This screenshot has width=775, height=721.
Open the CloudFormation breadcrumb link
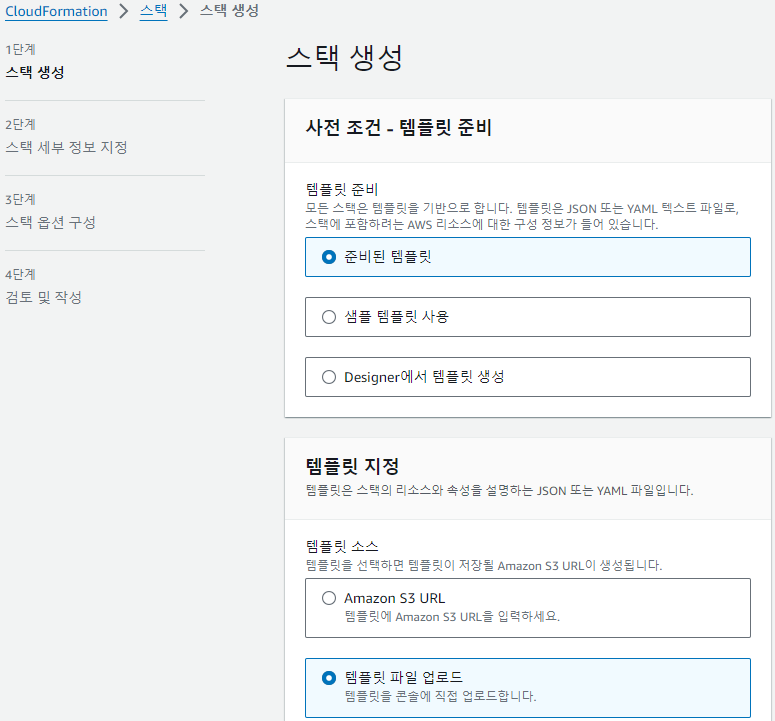(x=56, y=11)
